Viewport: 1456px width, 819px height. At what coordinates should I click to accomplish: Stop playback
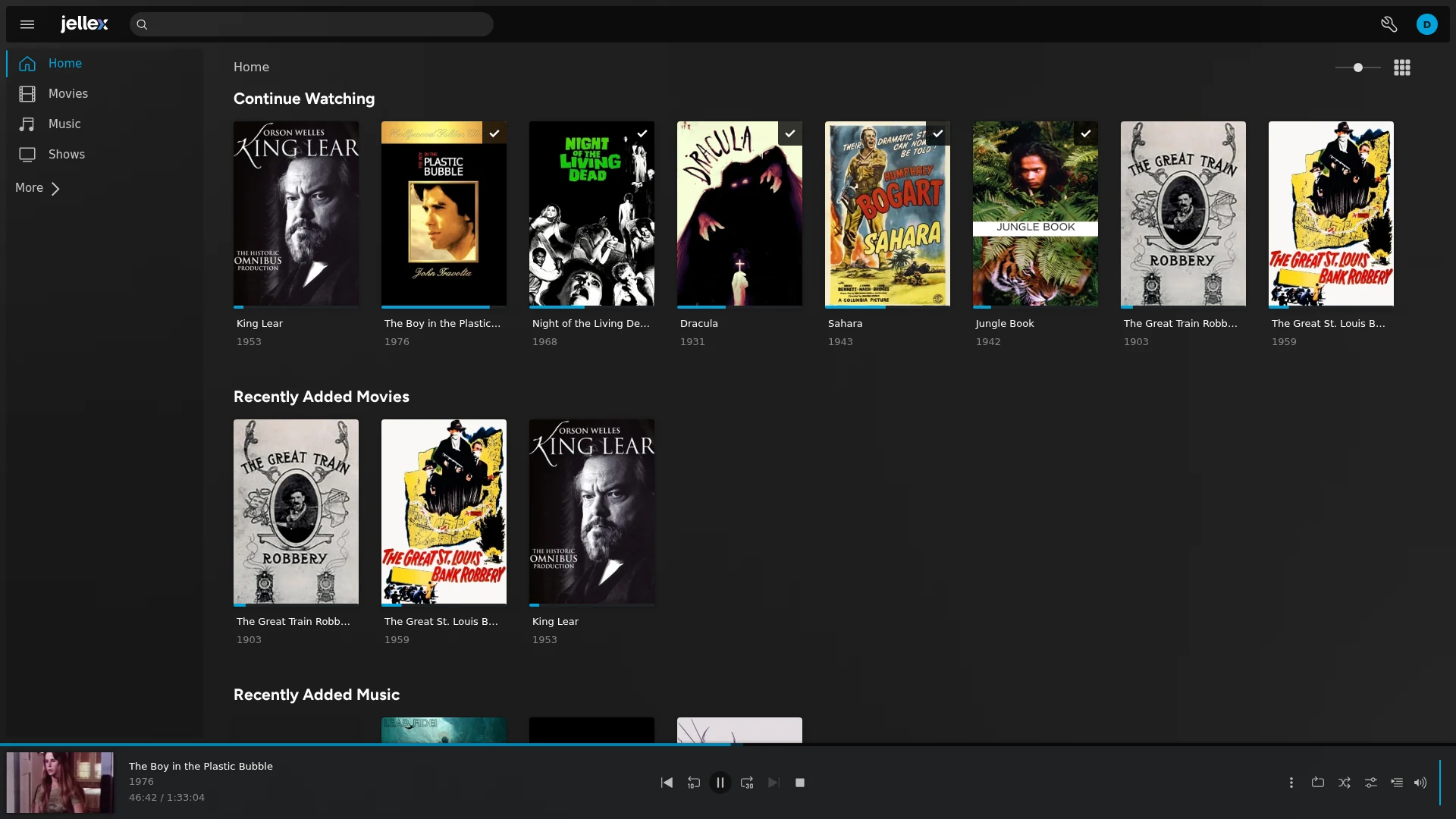click(800, 783)
